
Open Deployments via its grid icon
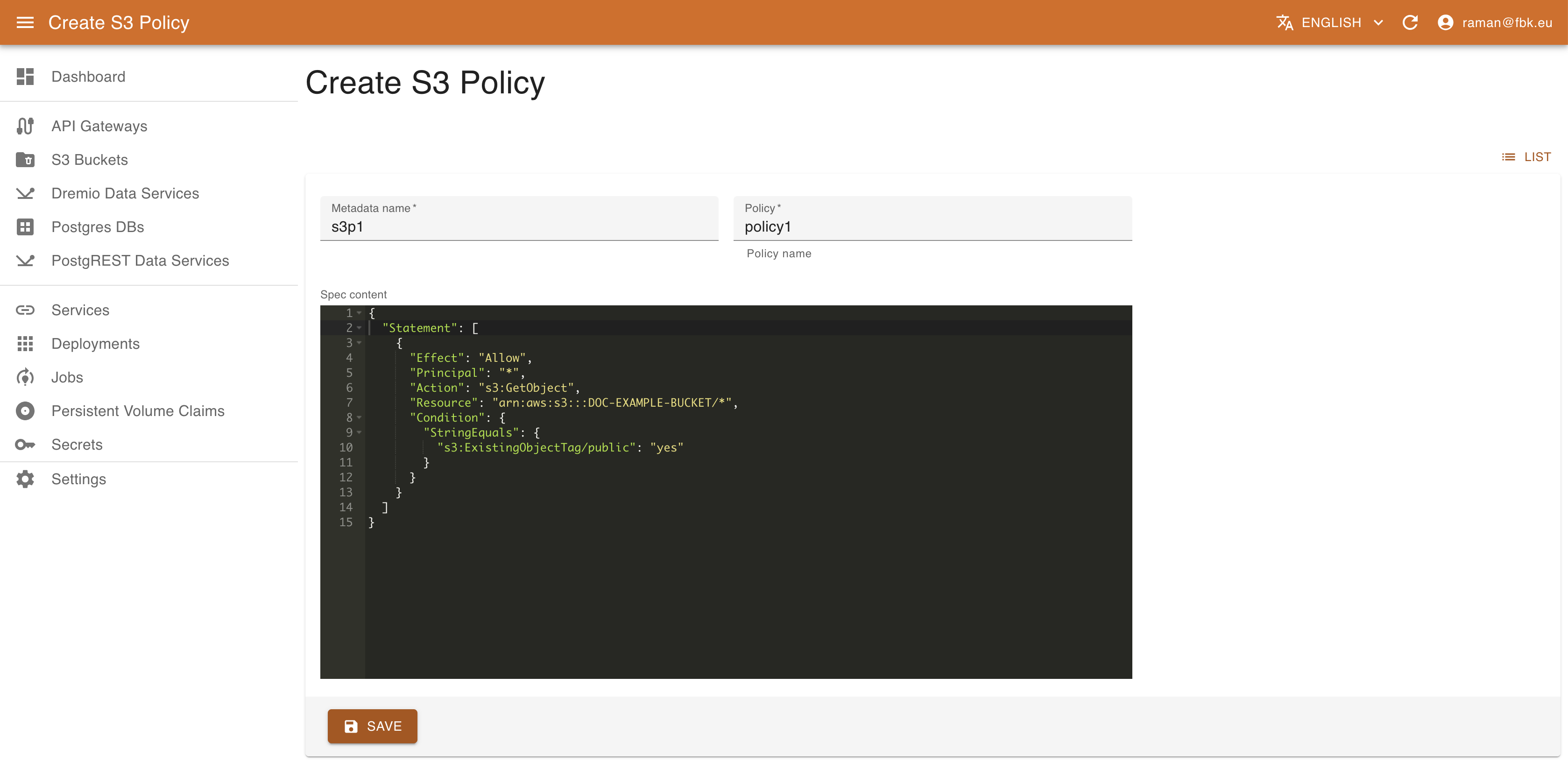(x=25, y=343)
